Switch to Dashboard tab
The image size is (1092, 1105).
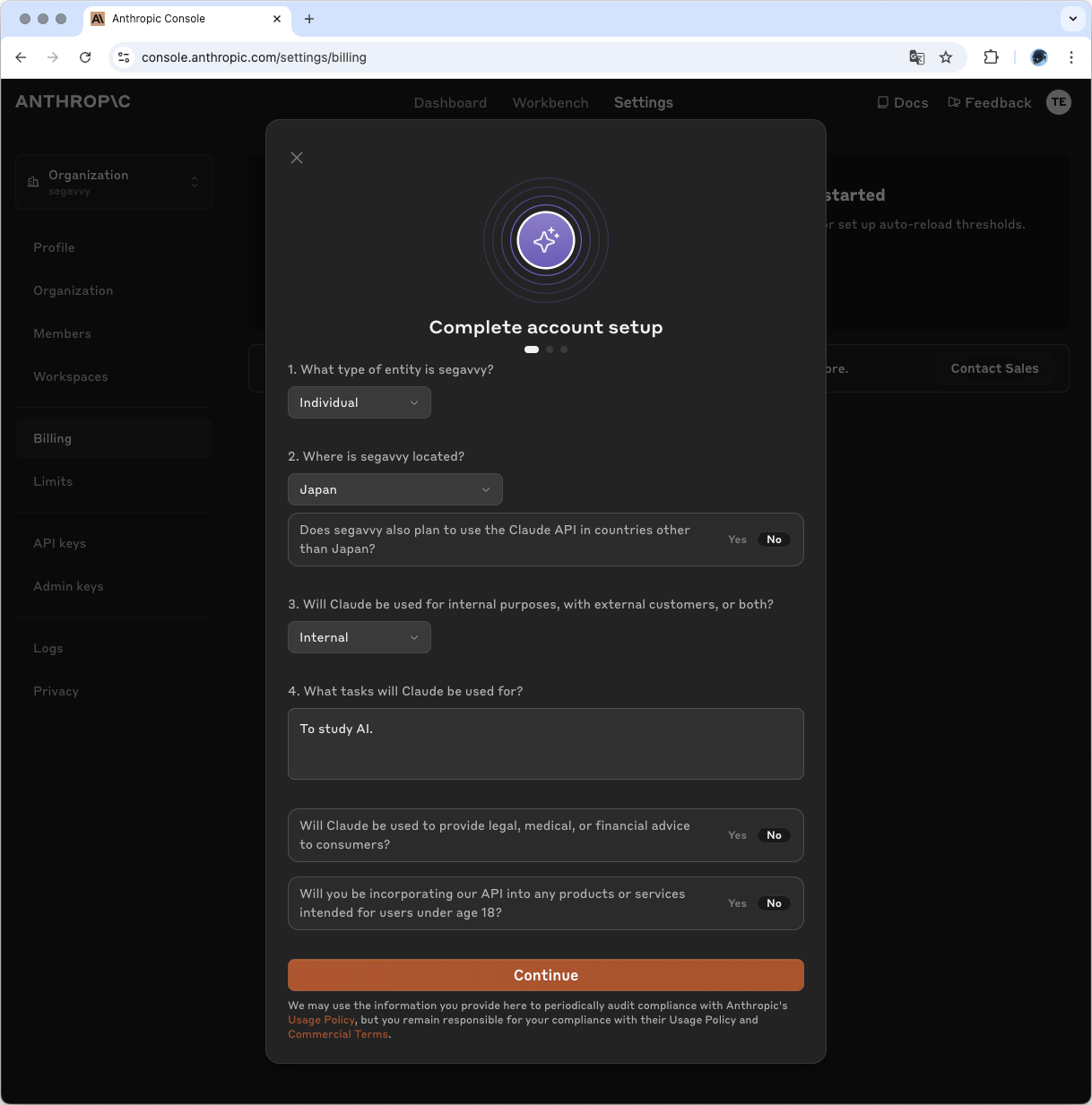pyautogui.click(x=450, y=102)
